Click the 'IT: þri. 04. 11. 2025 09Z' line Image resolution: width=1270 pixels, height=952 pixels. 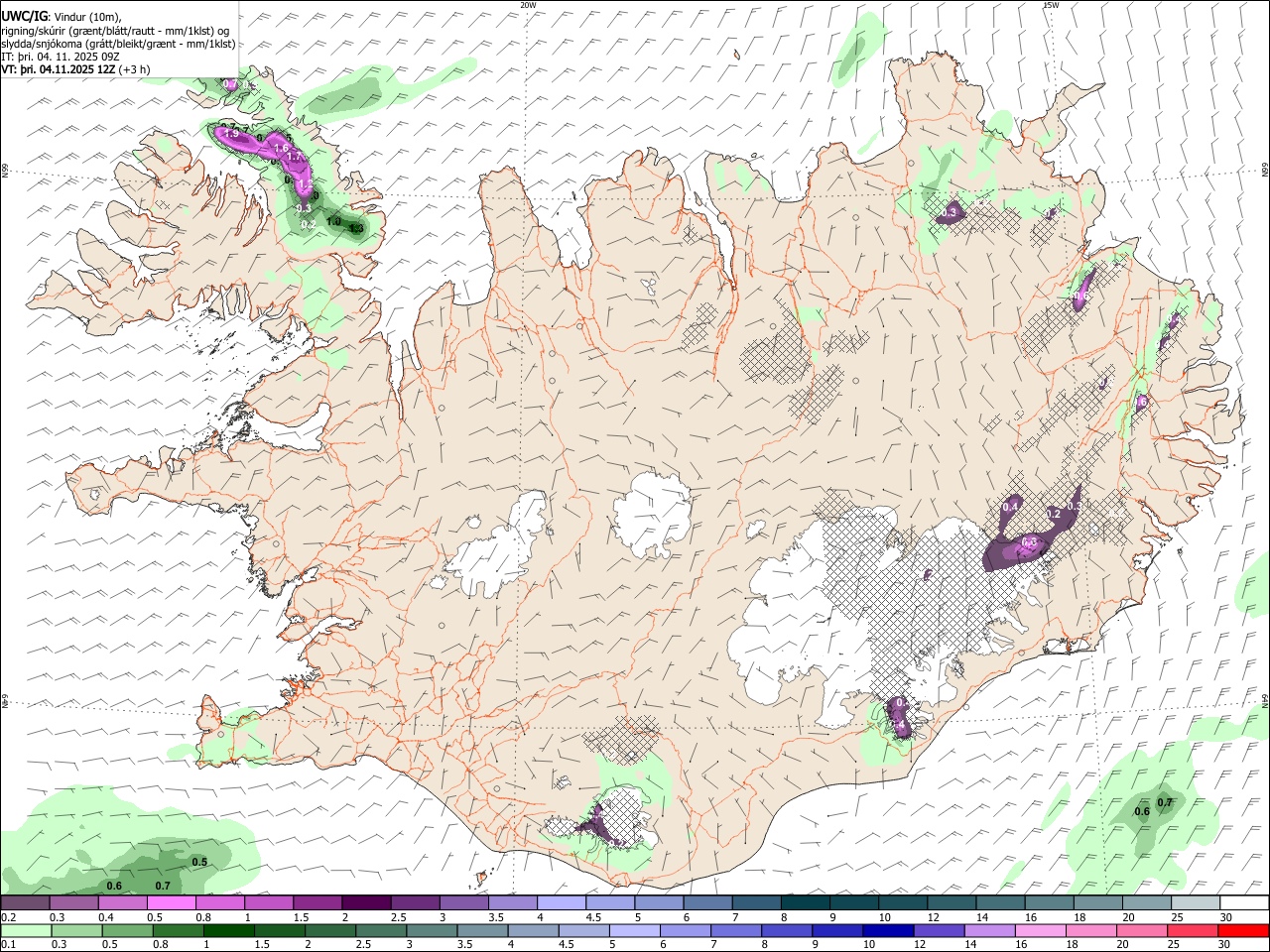click(61, 57)
